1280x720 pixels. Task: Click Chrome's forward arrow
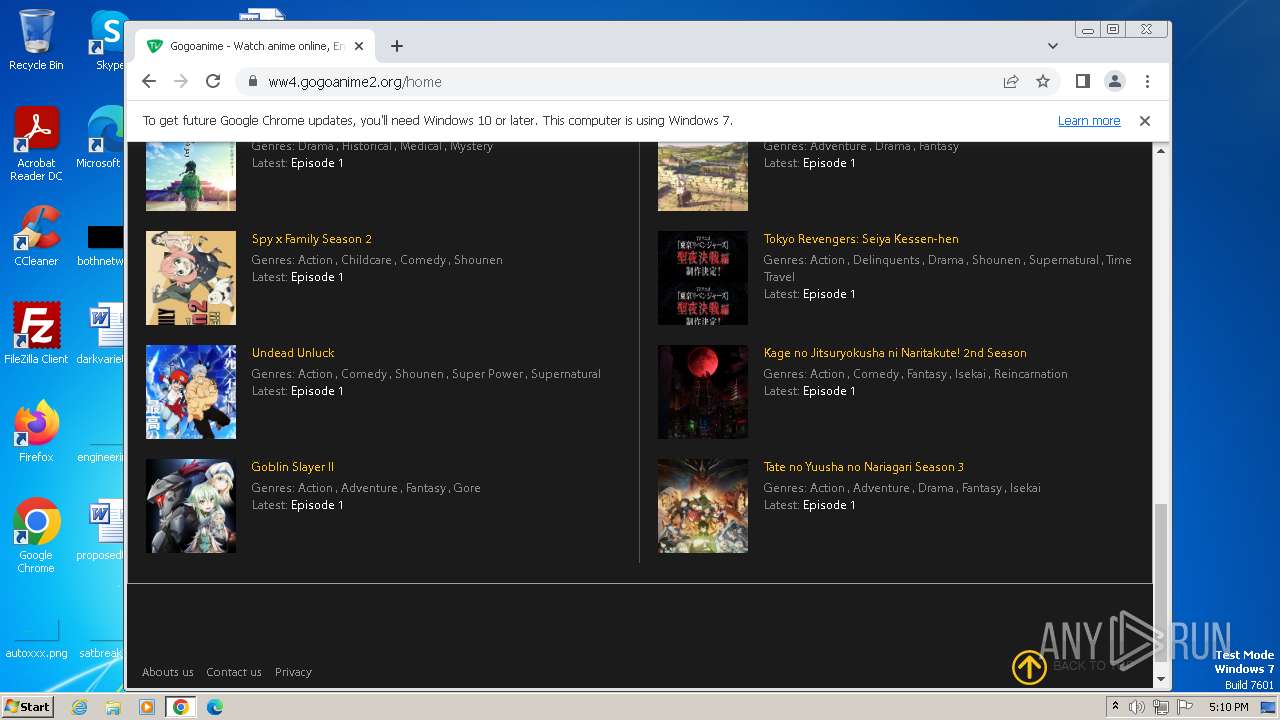click(x=181, y=82)
